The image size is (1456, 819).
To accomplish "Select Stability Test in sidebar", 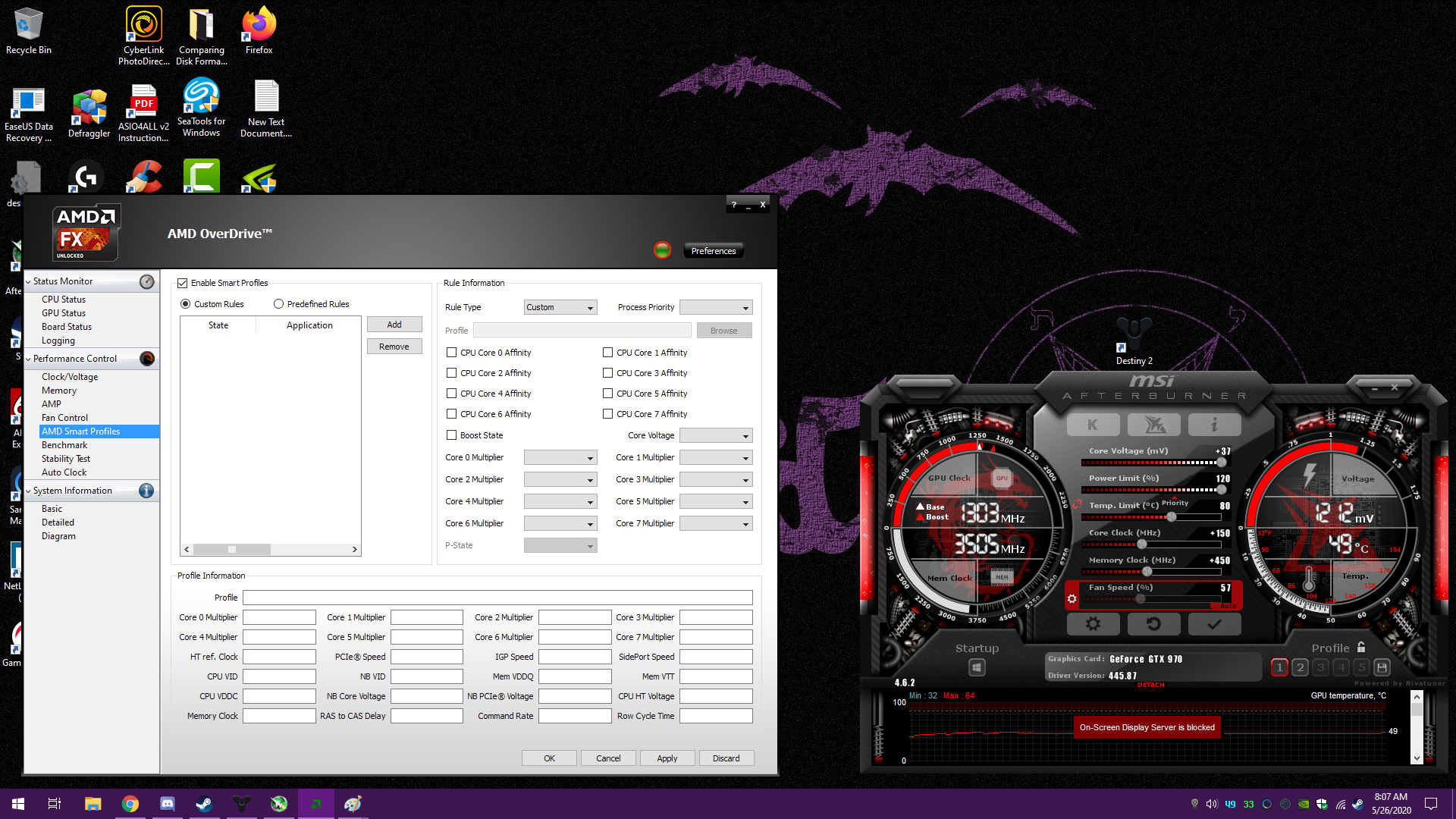I will click(66, 459).
